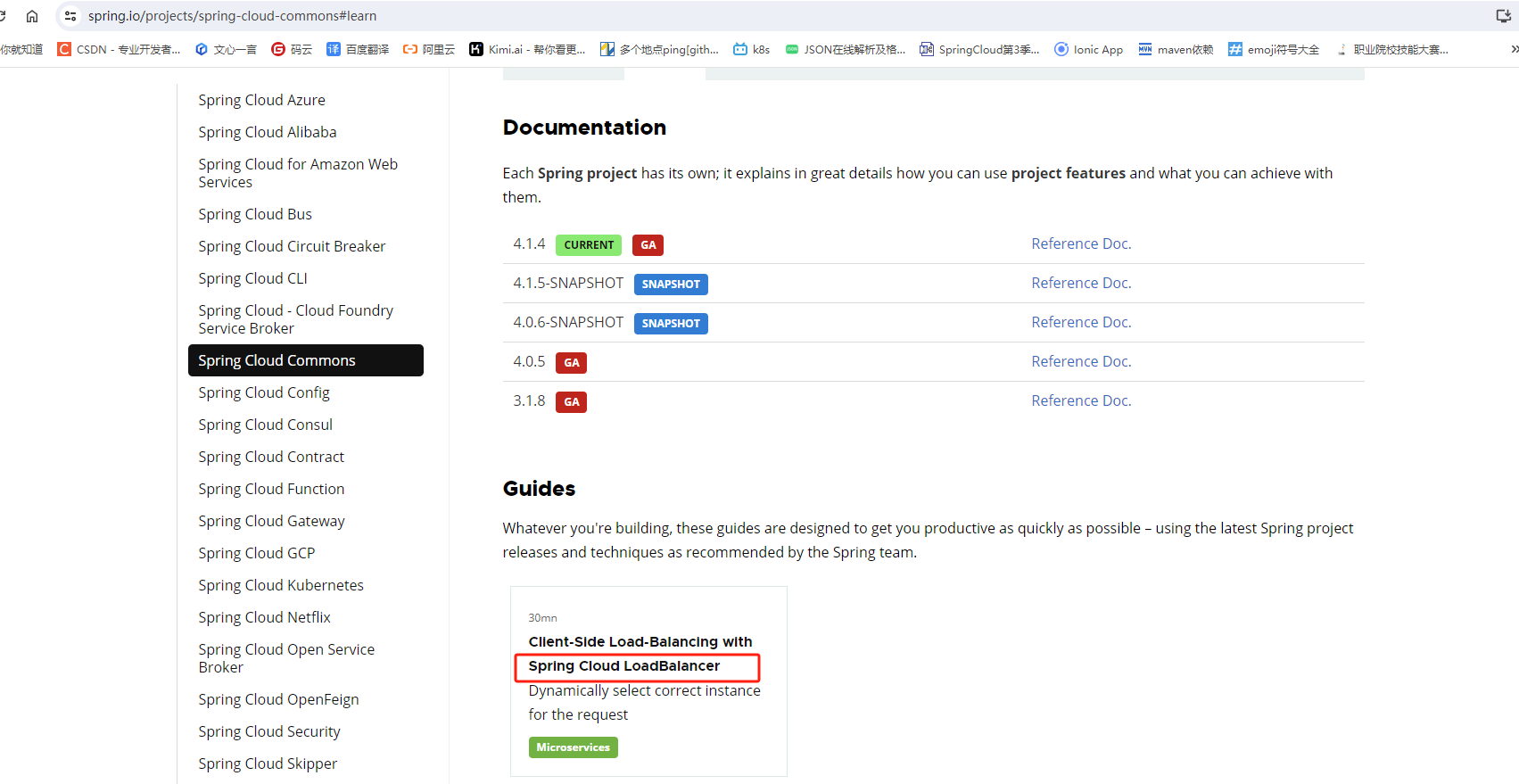The width and height of the screenshot is (1519, 784).
Task: Select Spring Cloud CLI in sidebar
Action: pyautogui.click(x=252, y=278)
